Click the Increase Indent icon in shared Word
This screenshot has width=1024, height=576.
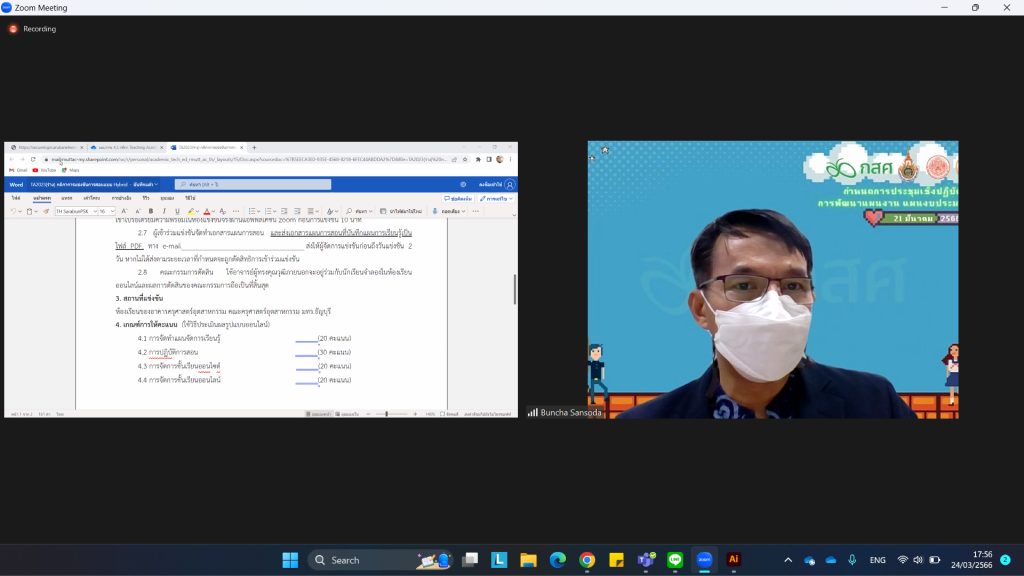click(x=297, y=212)
